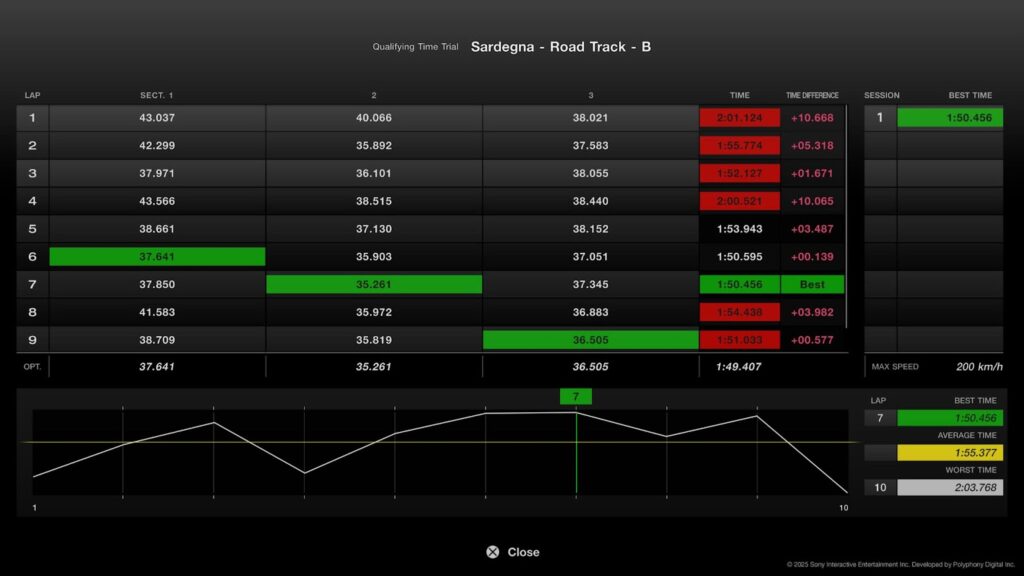Select the lap 7 marker above graph
The height and width of the screenshot is (576, 1024).
point(576,397)
